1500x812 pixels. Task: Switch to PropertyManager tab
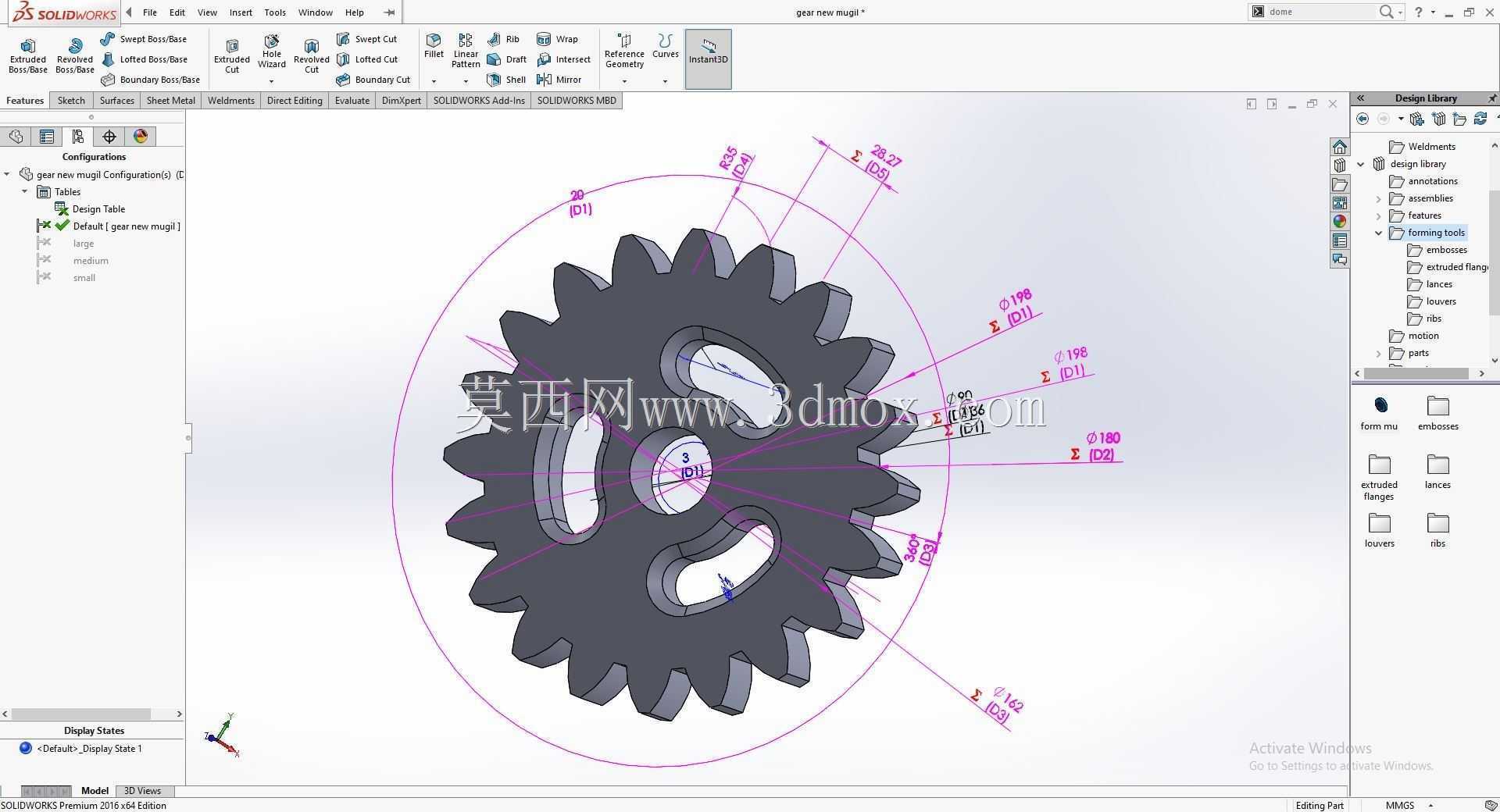(47, 137)
